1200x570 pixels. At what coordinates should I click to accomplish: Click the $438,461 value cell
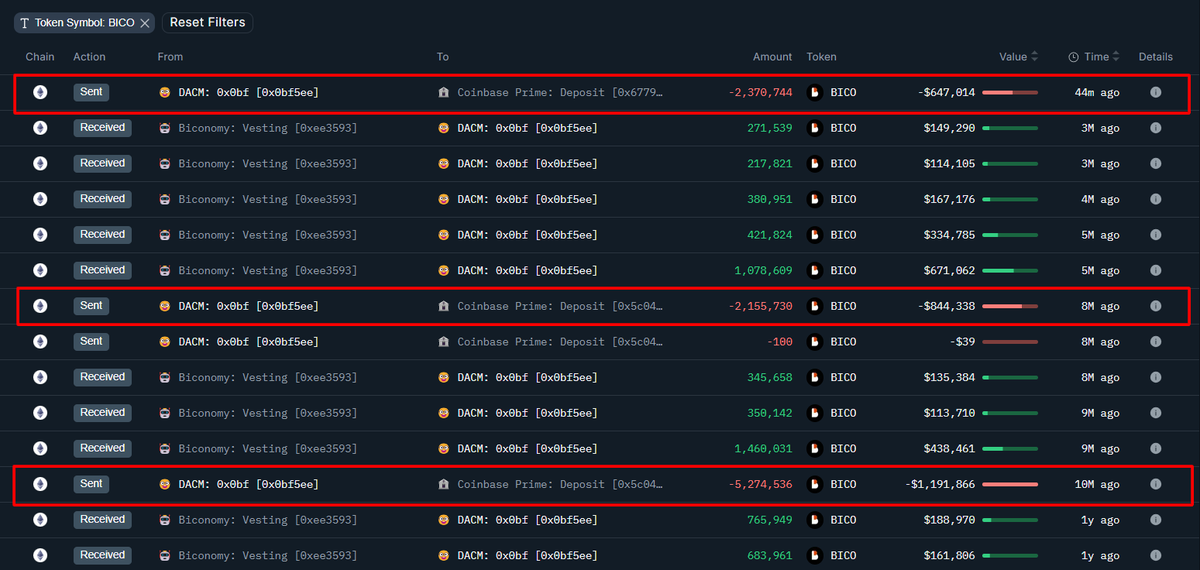[949, 448]
